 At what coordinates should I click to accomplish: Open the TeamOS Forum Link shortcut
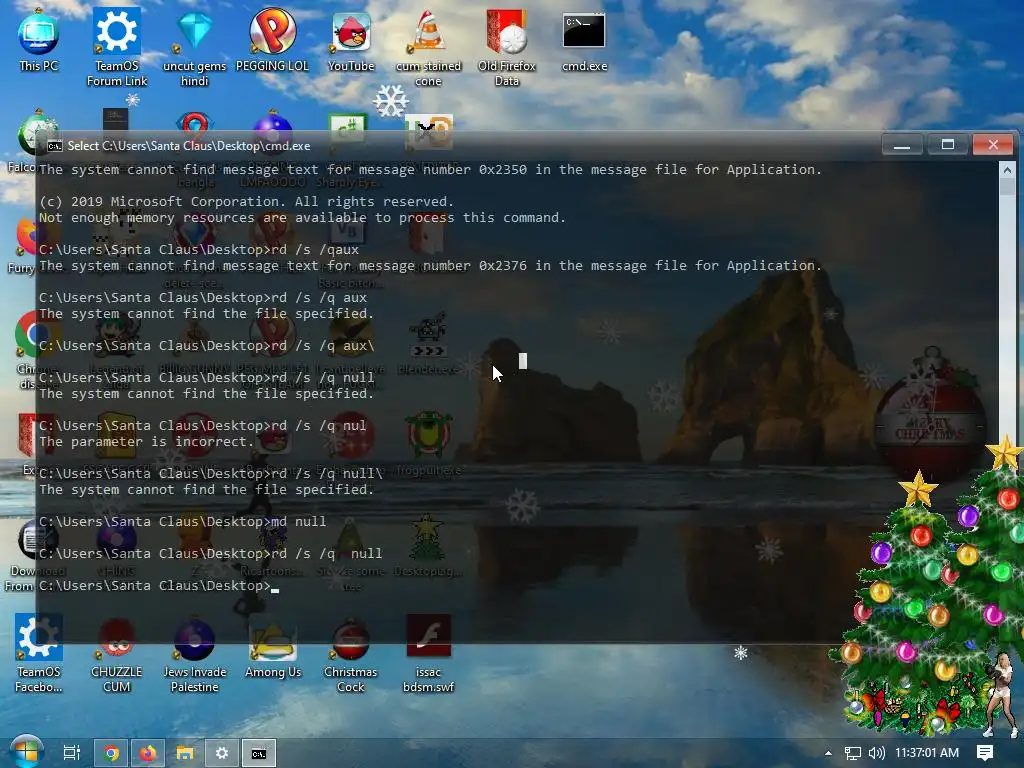pos(117,46)
